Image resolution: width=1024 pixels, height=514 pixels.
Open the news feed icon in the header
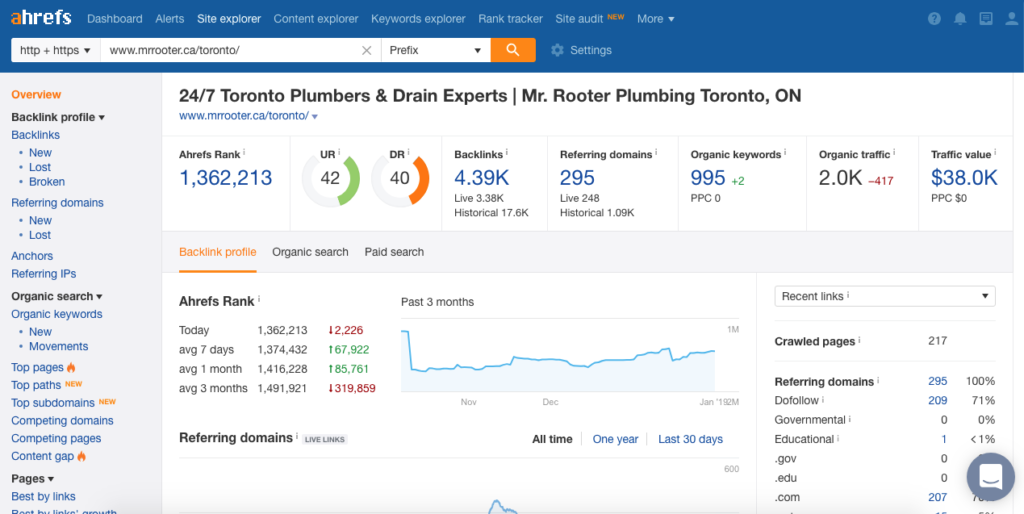pos(986,19)
